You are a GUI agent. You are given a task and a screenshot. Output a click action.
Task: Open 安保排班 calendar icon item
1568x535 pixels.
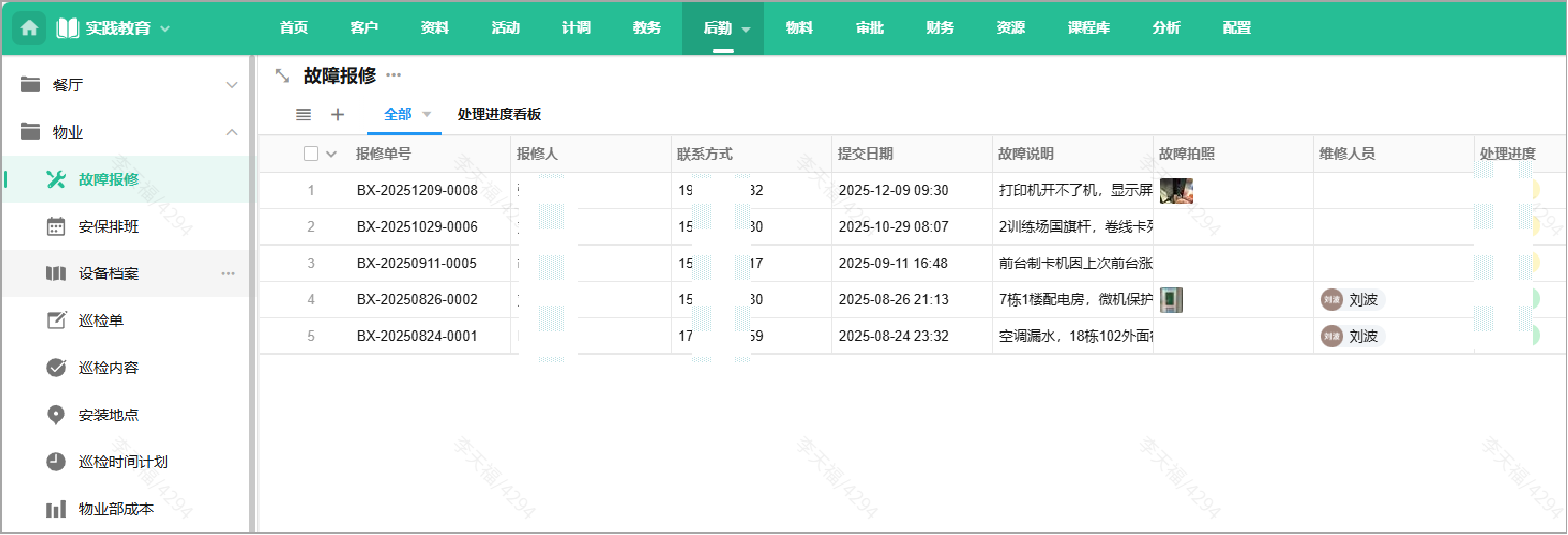pos(108,227)
